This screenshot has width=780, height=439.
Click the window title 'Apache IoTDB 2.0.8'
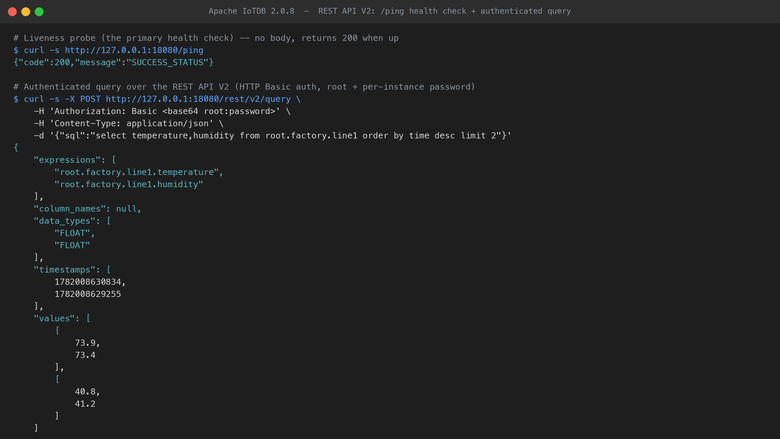[x=251, y=11]
